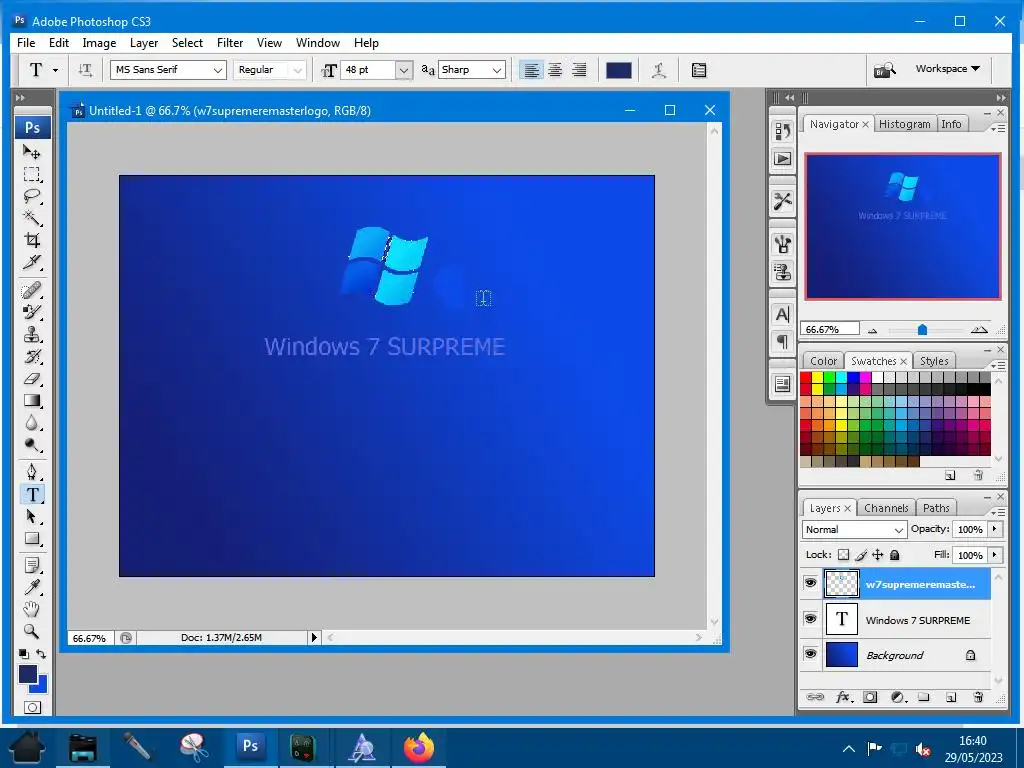The image size is (1024, 768).
Task: Switch to the Channels tab
Action: (x=886, y=508)
